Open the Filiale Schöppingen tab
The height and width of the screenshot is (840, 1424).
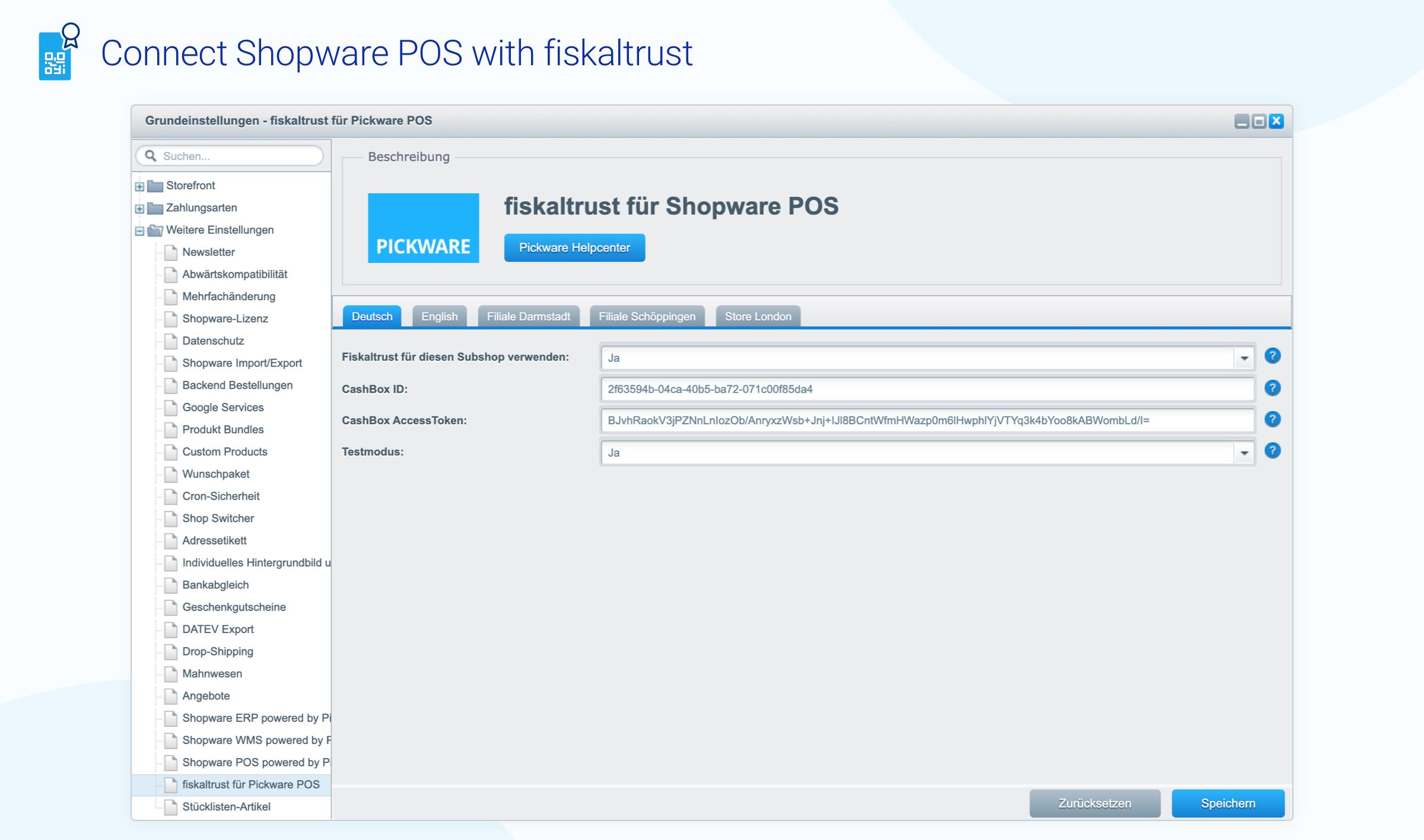(647, 316)
